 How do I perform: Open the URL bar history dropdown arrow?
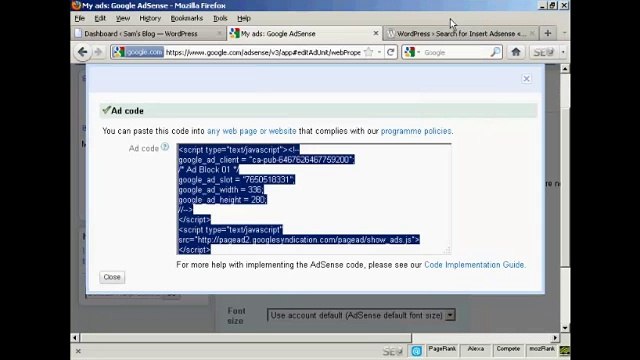point(379,52)
